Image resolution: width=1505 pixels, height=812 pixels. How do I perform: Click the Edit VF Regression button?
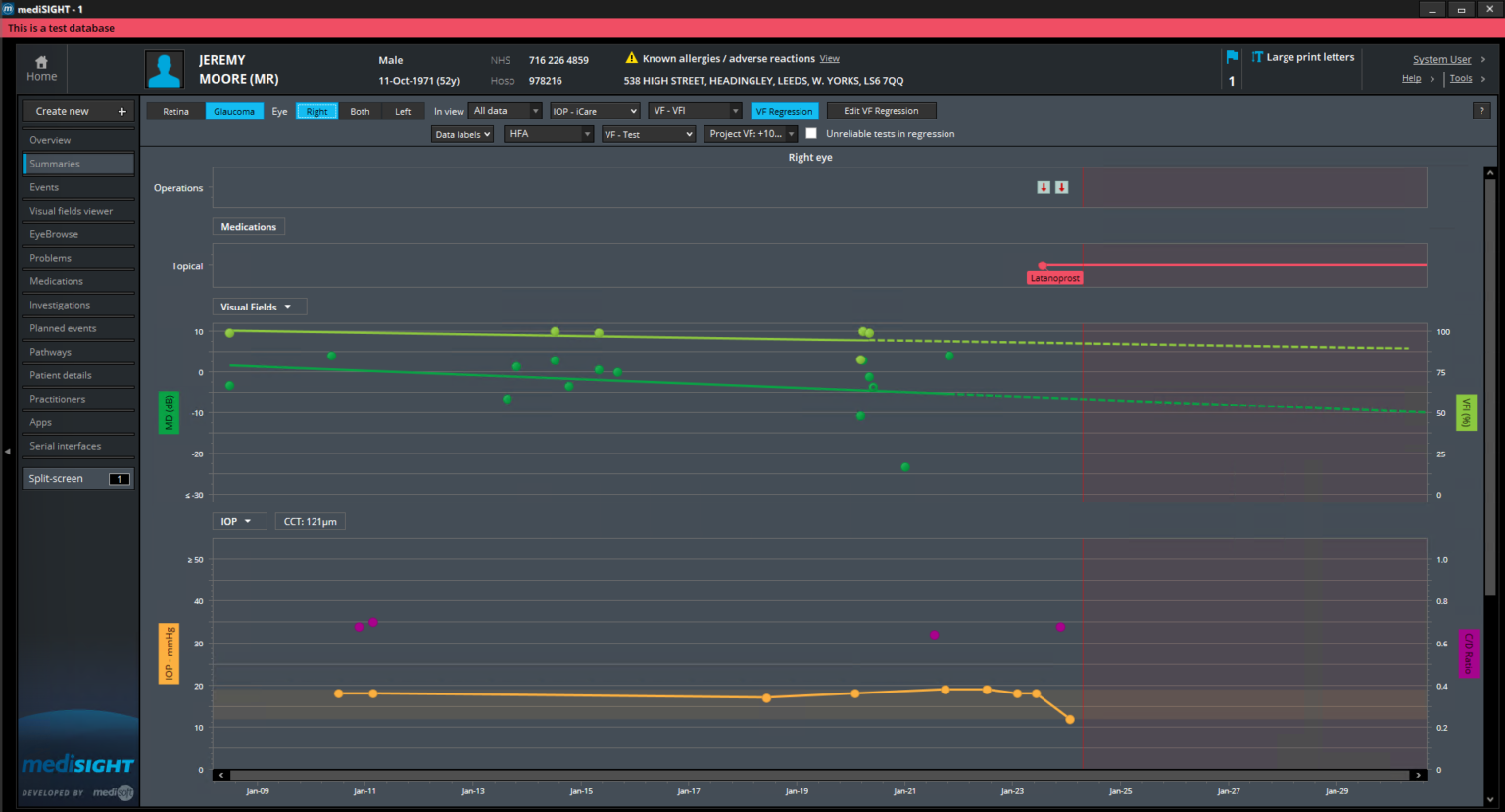(x=881, y=112)
